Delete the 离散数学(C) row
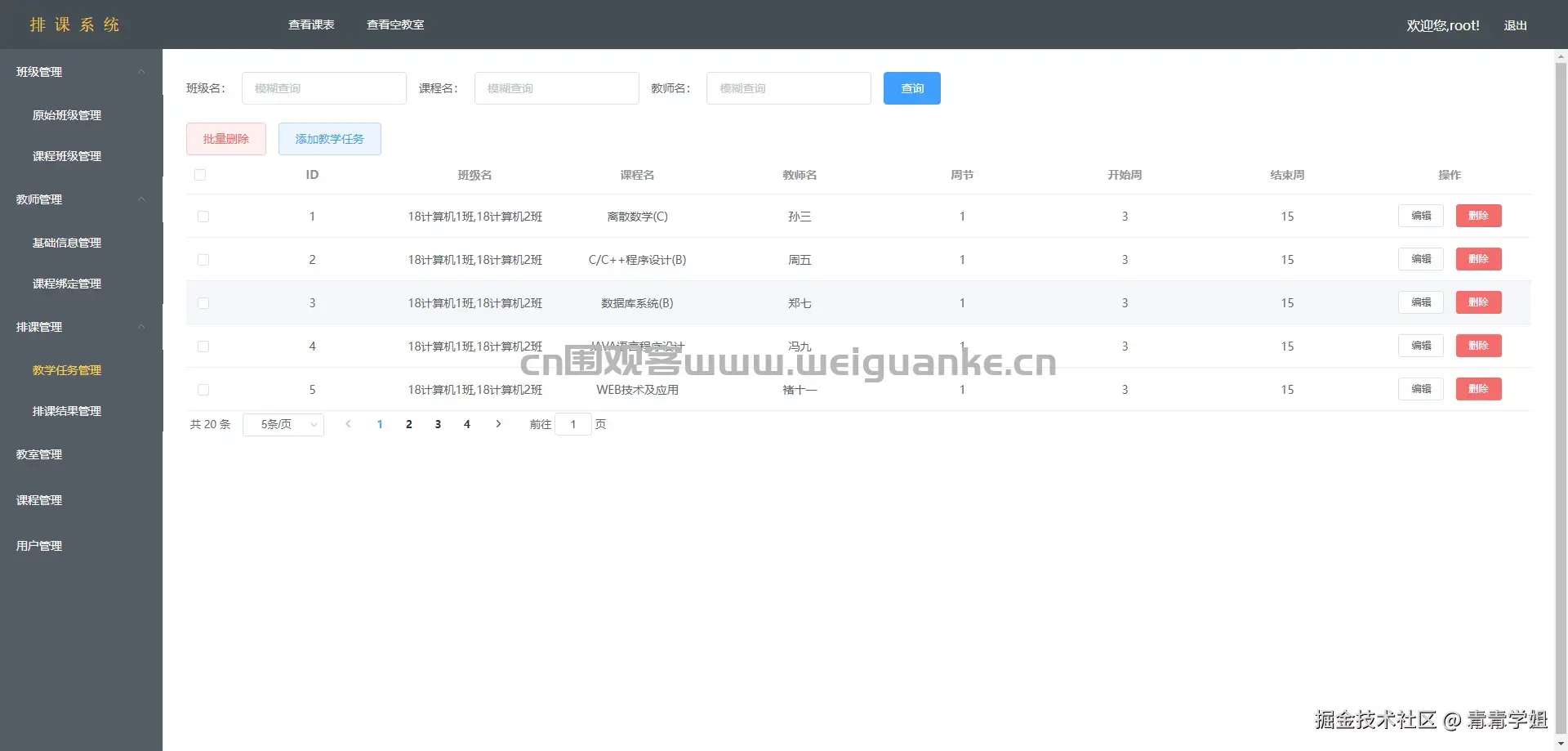This screenshot has width=1568, height=751. click(1479, 216)
